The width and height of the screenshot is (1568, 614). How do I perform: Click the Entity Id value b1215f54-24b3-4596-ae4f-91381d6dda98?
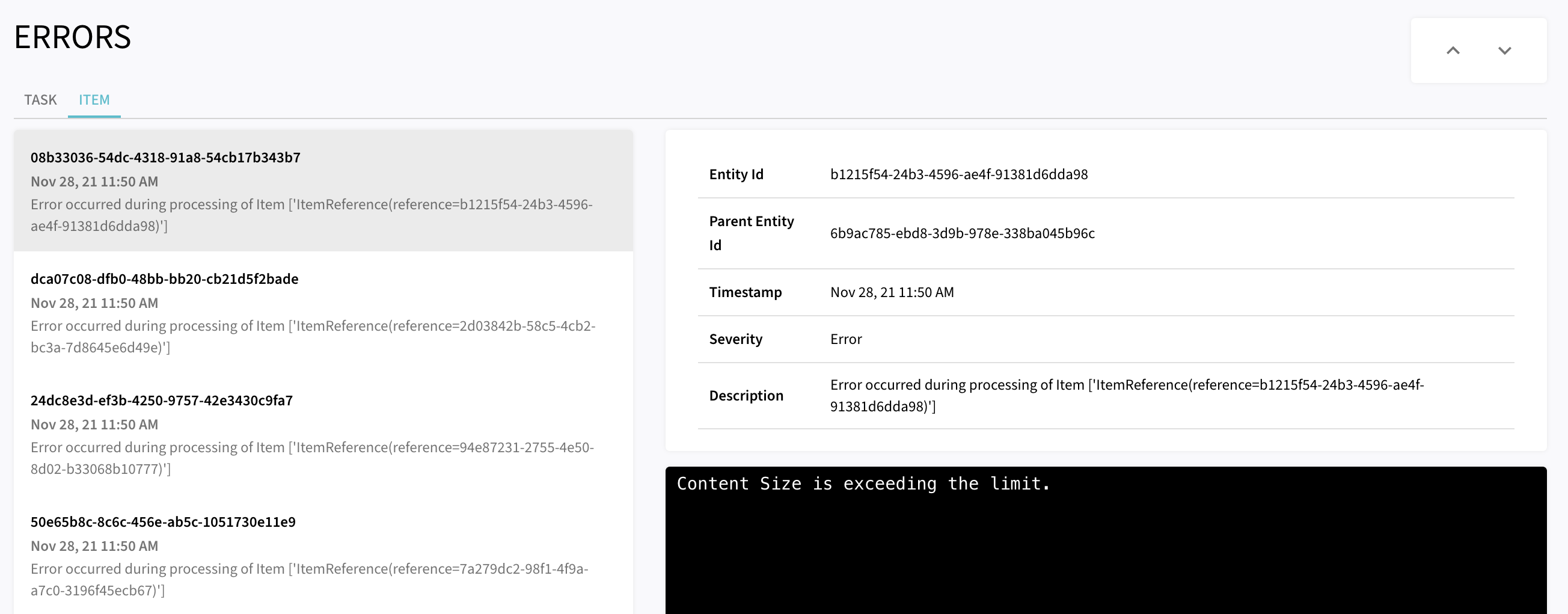coord(959,174)
